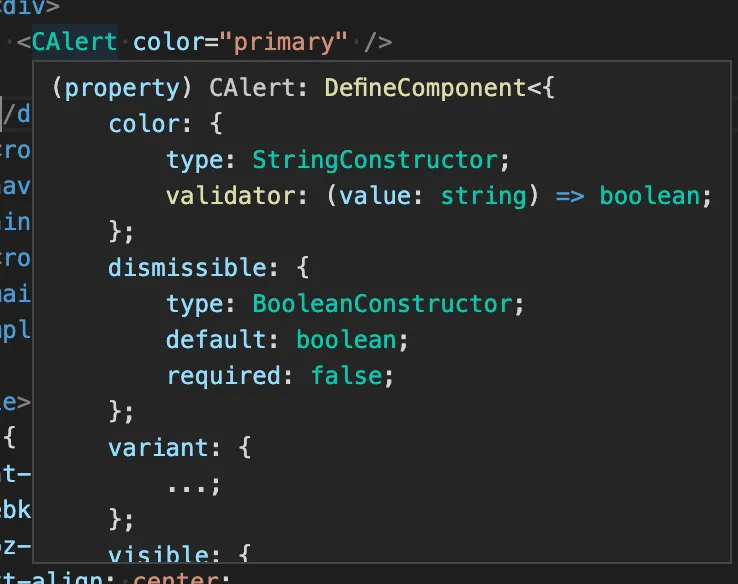Click the word center in the bottom code line
The height and width of the screenshot is (584, 738).
point(175,578)
